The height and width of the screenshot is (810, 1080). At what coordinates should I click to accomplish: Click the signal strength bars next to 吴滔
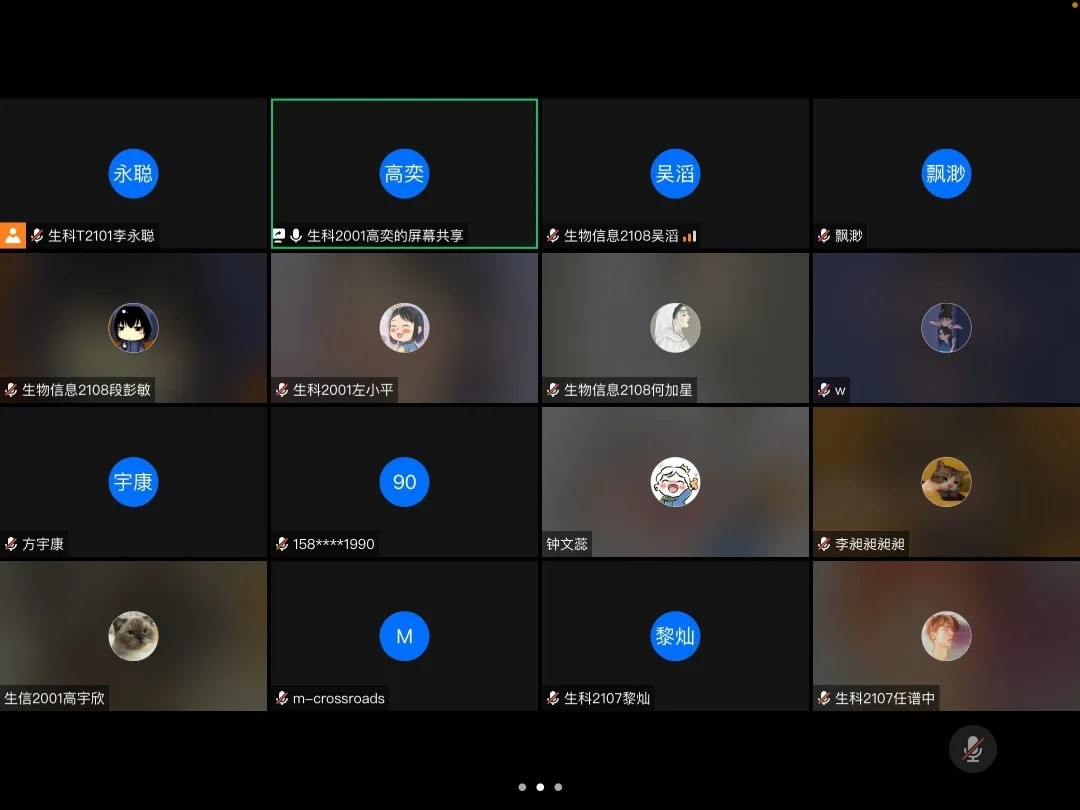[x=690, y=236]
